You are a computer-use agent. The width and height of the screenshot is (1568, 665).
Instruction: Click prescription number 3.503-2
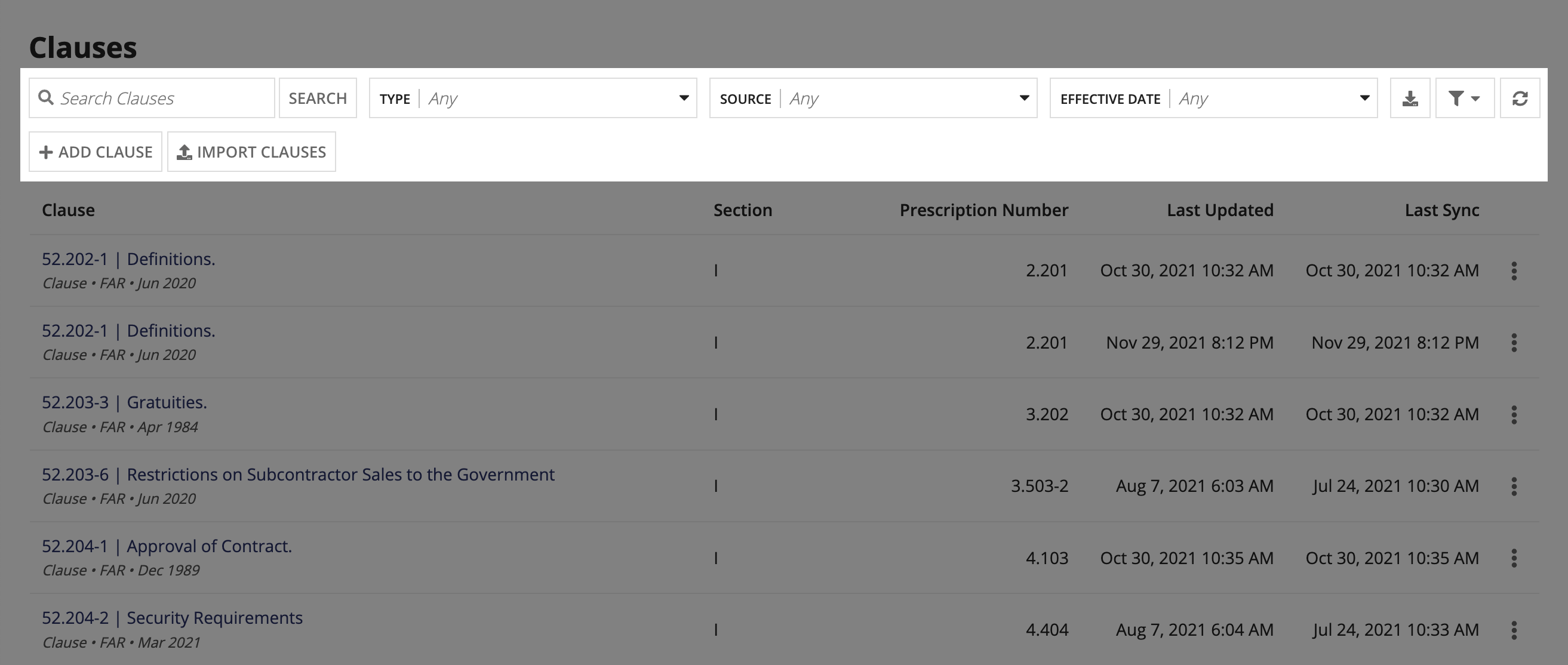click(x=1039, y=485)
